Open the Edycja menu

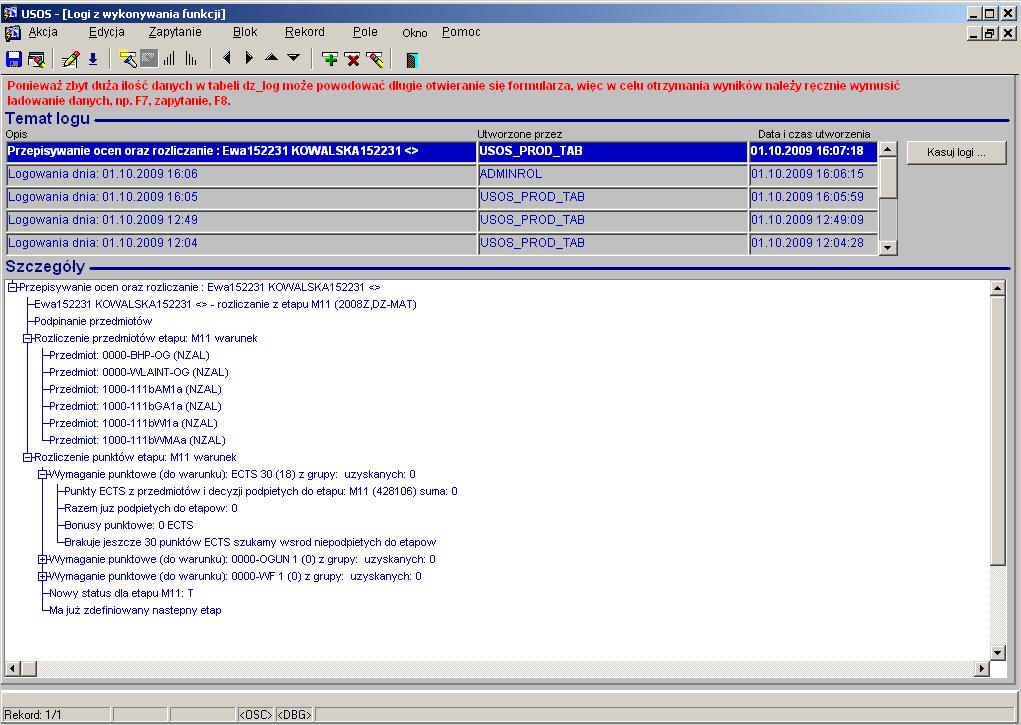(107, 32)
